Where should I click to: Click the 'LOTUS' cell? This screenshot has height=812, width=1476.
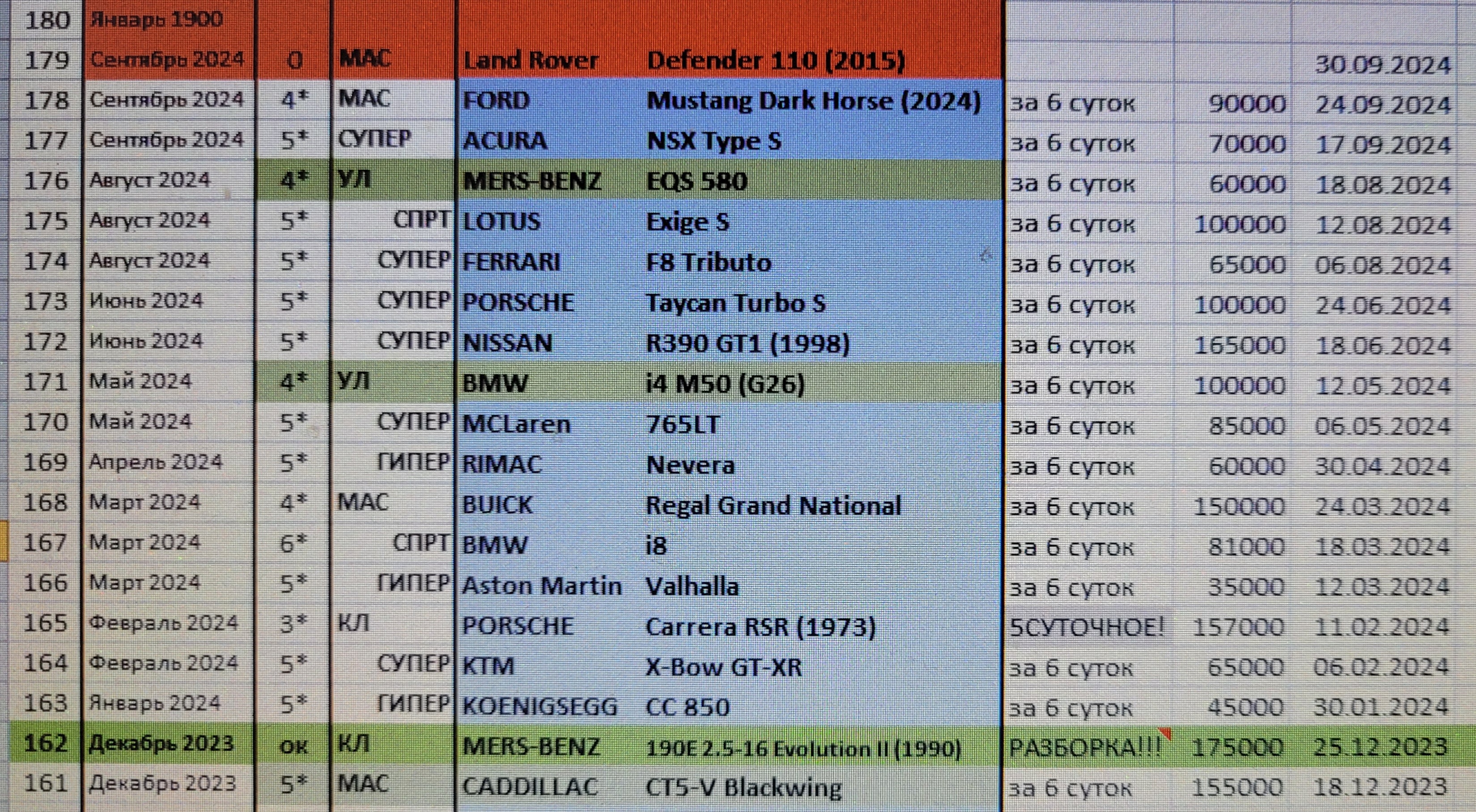(x=550, y=221)
